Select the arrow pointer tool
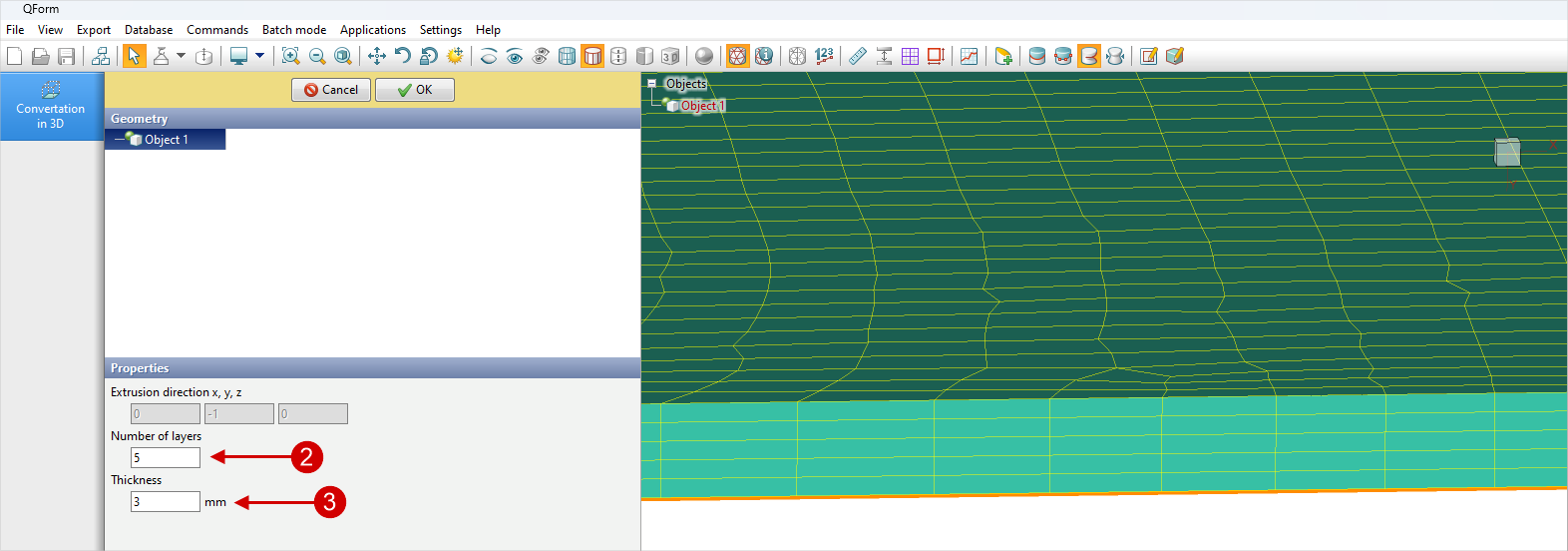Viewport: 1568px width, 551px height. [x=134, y=56]
